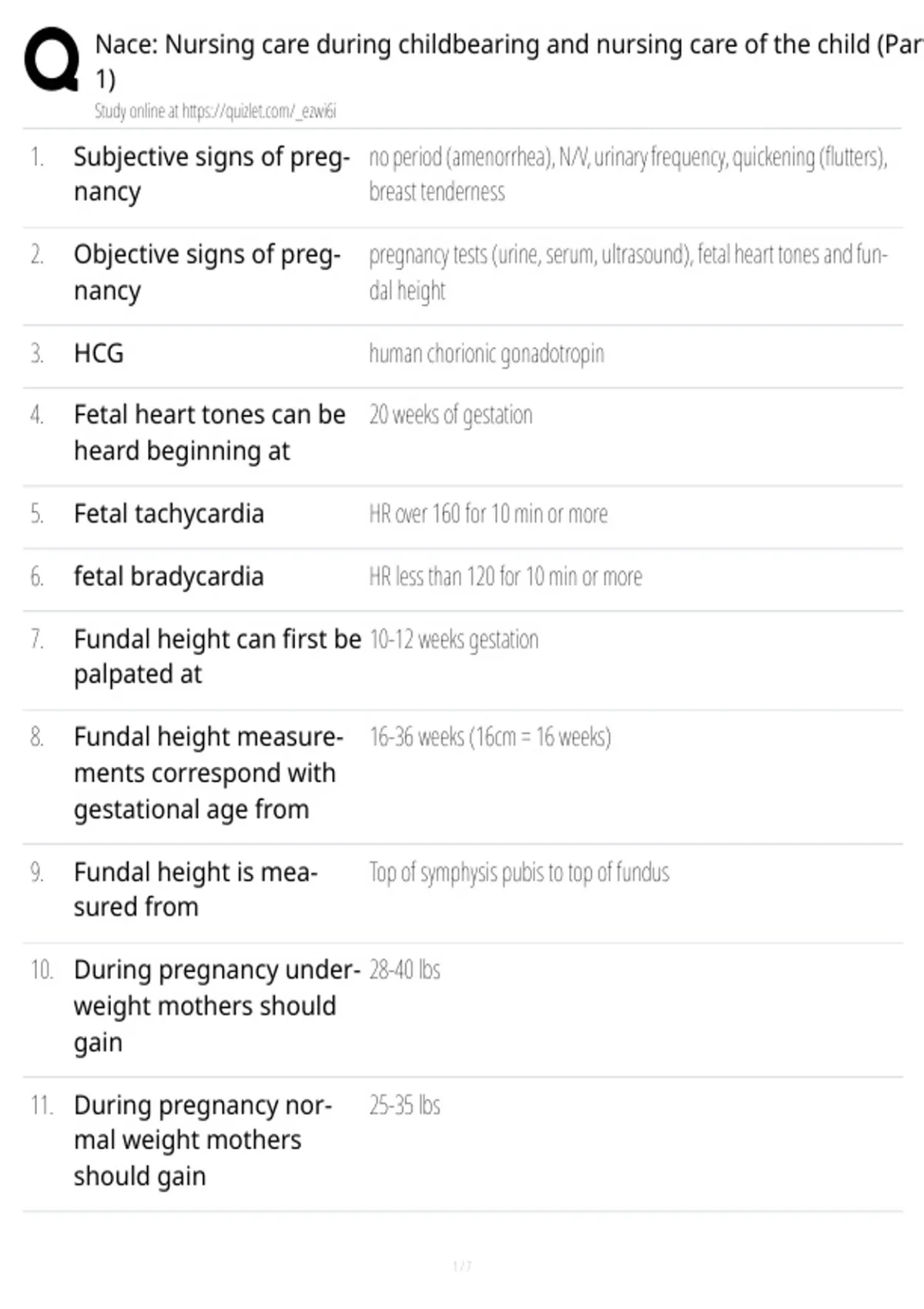Select the fetal bradycardia term
924x1309 pixels.
tap(169, 577)
